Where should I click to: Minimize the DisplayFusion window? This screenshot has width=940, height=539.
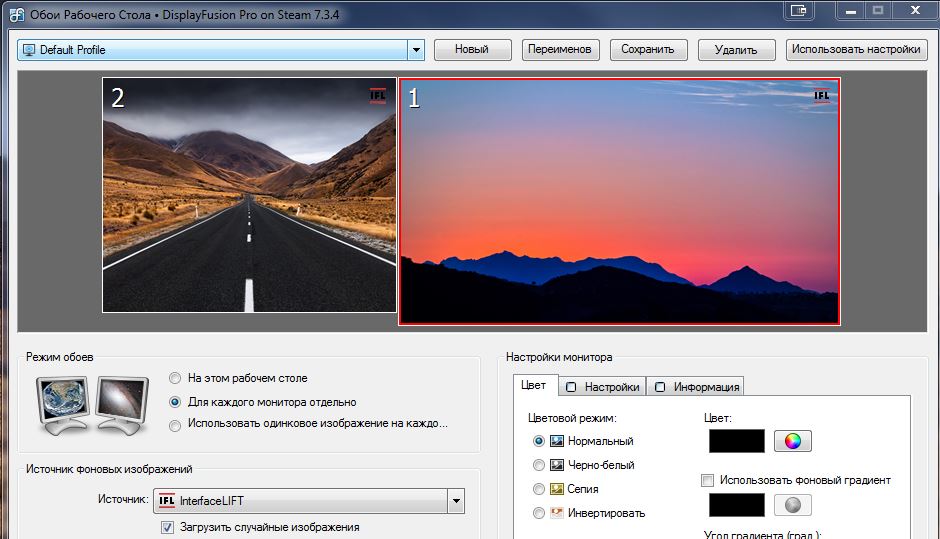(x=850, y=10)
